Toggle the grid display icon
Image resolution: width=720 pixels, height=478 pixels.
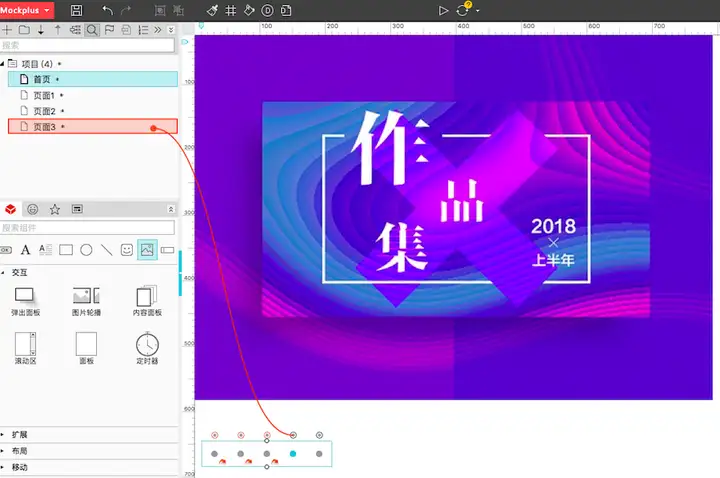coord(231,10)
